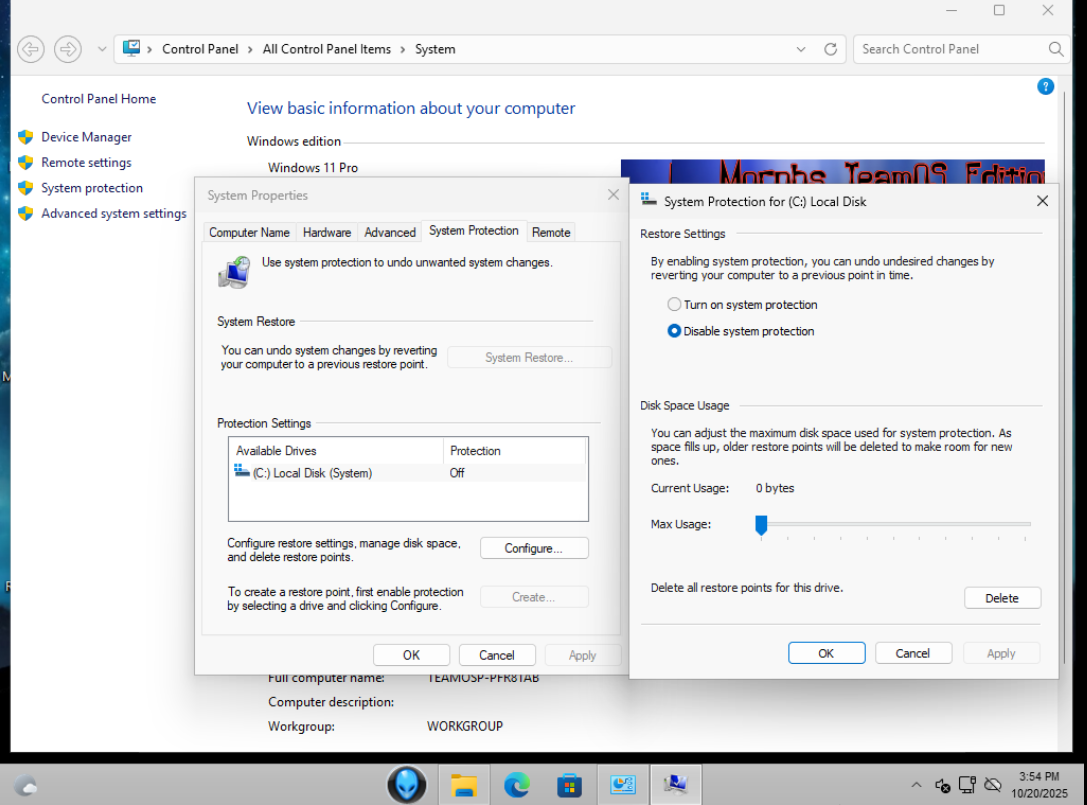Open Device Manager link

(x=86, y=137)
